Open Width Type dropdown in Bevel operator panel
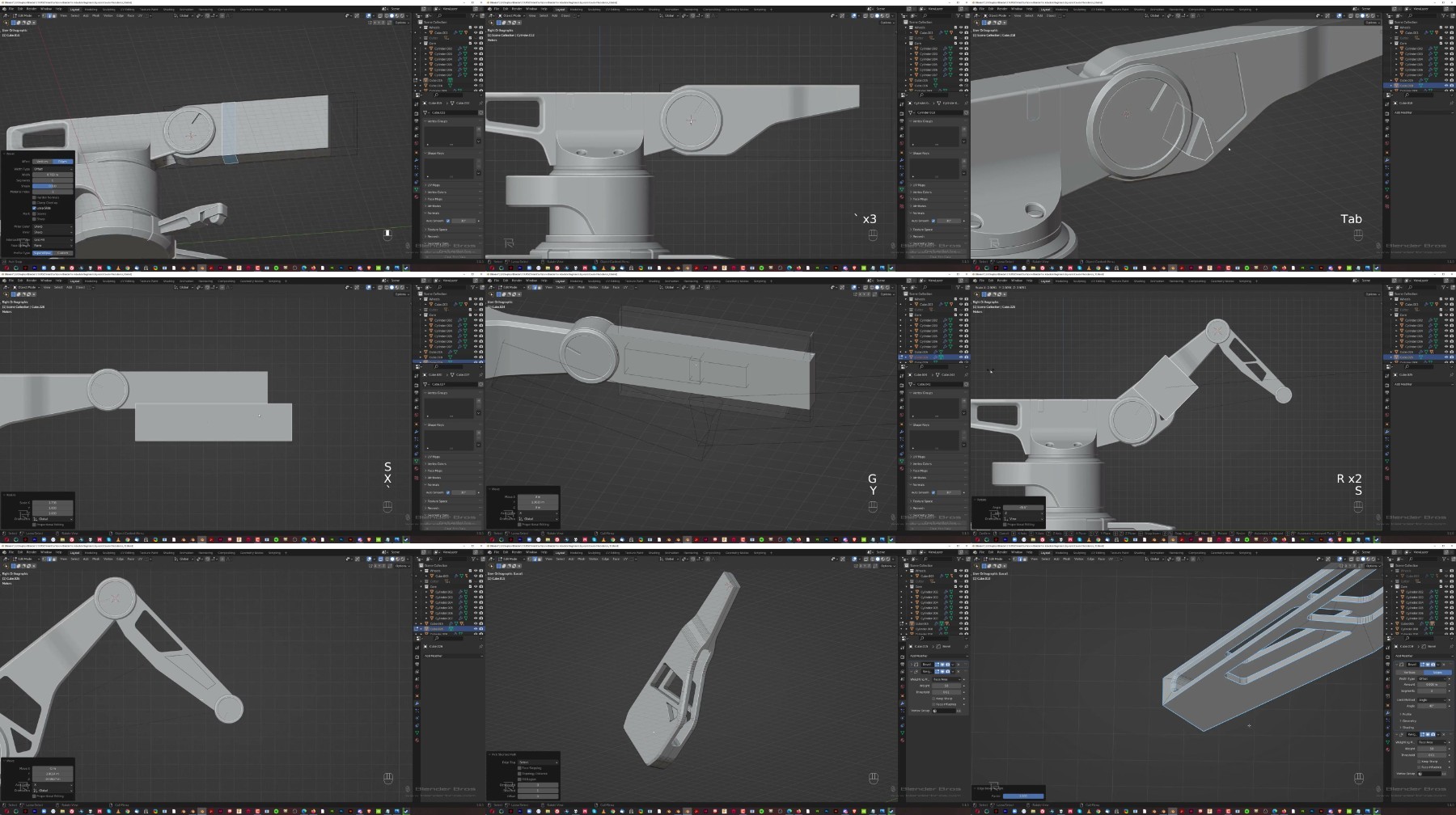This screenshot has height=815, width=1456. (53, 168)
